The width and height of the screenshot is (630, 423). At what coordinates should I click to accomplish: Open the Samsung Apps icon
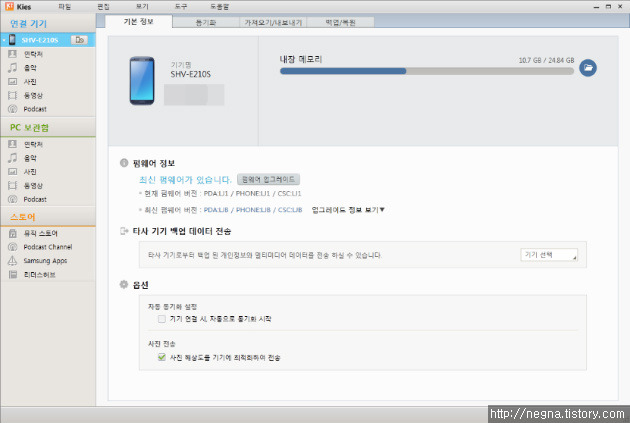click(x=12, y=261)
